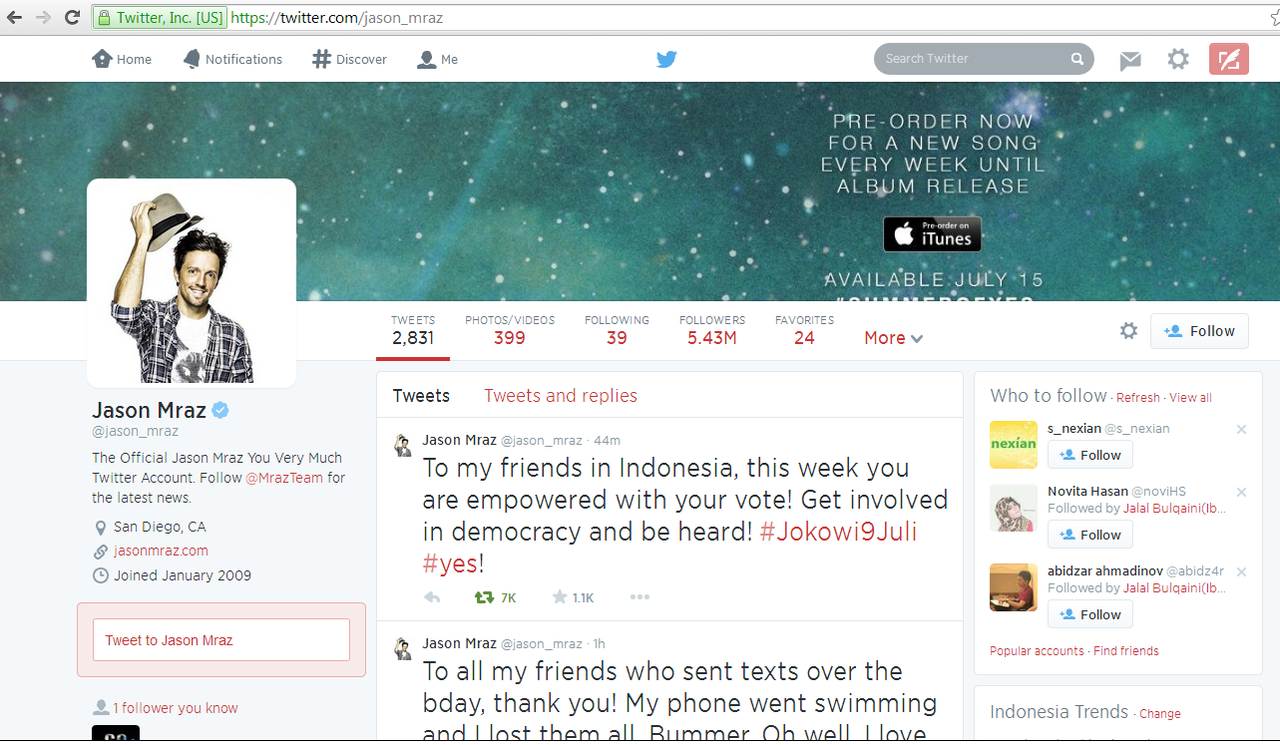The height and width of the screenshot is (745, 1280).
Task: Click the s_nexian avatar
Action: click(x=1014, y=445)
